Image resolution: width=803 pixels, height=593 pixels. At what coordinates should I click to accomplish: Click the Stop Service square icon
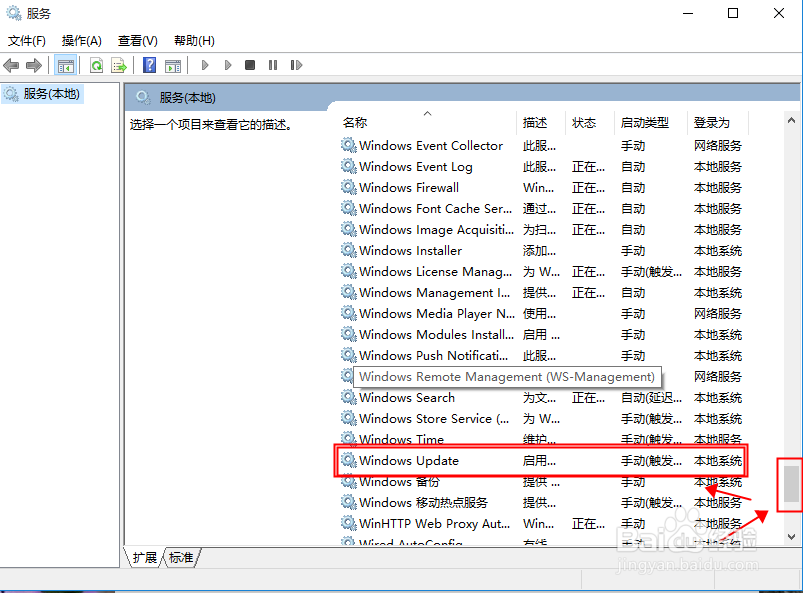250,65
